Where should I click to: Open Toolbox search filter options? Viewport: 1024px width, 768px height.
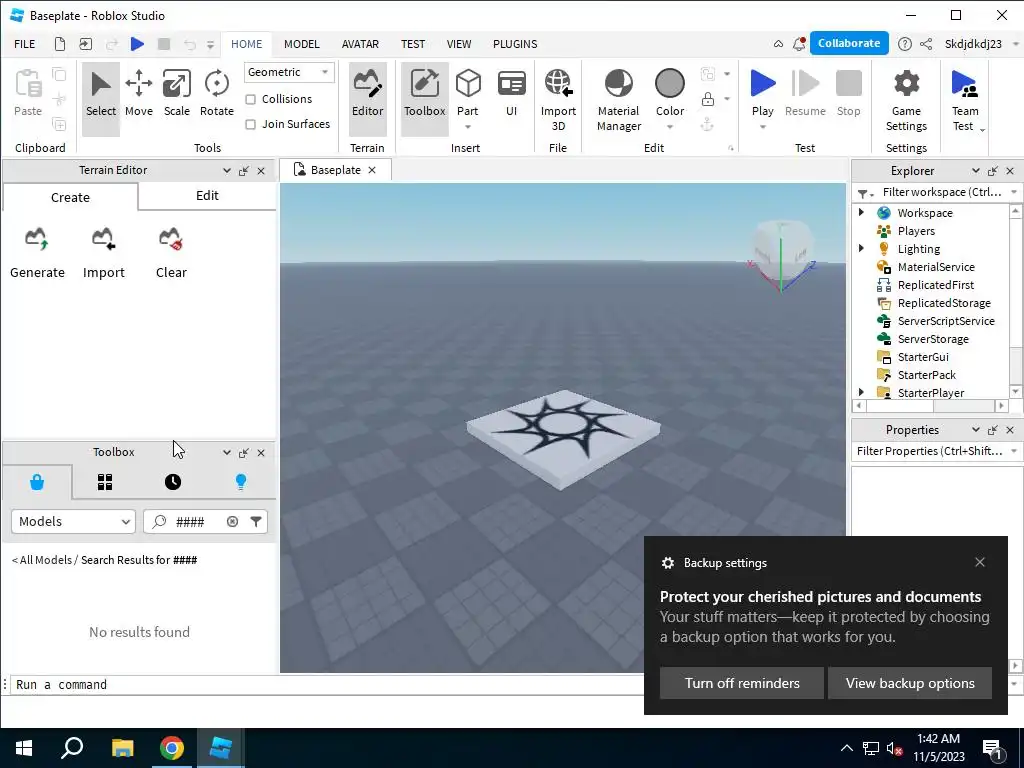pos(256,521)
